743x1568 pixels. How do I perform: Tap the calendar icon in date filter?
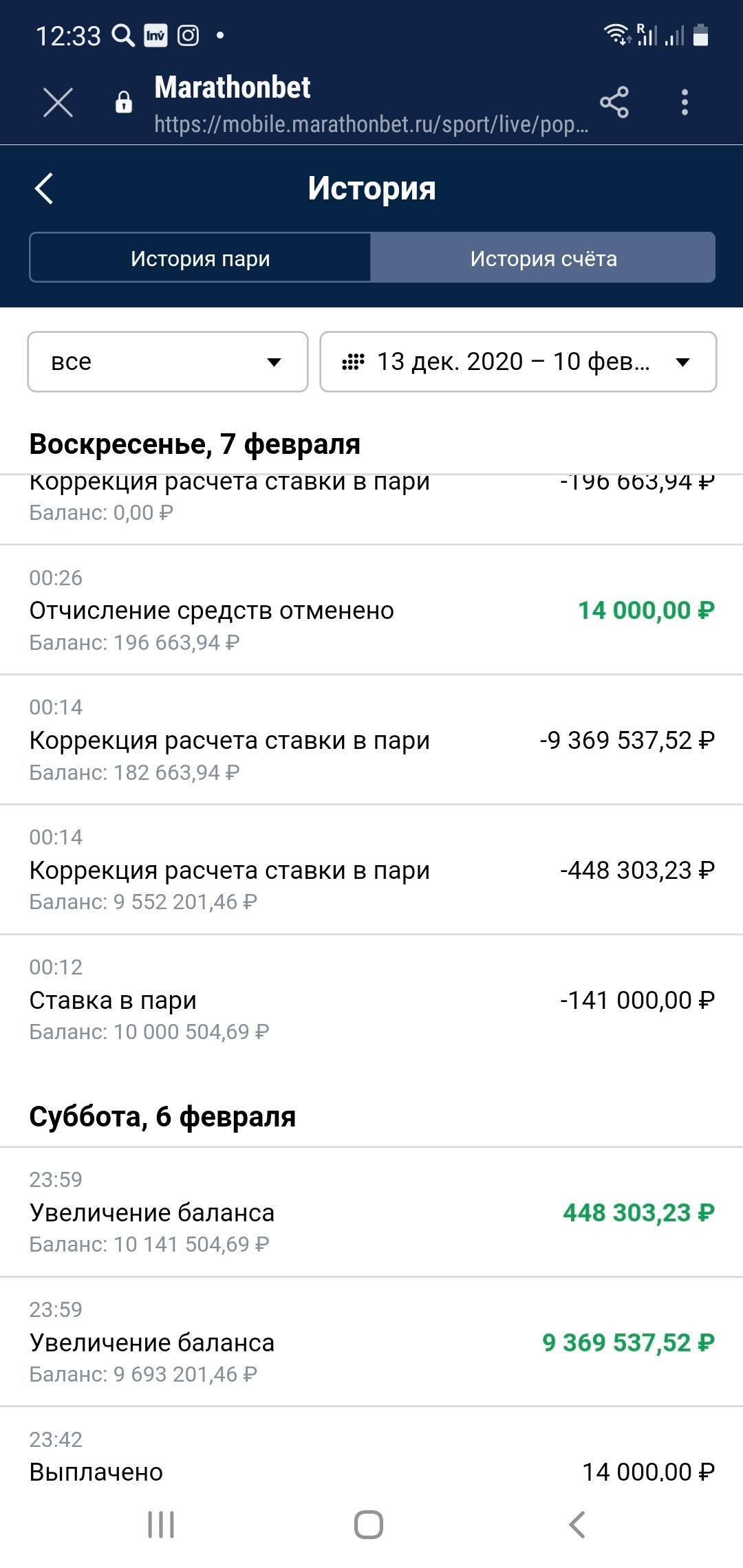pos(353,362)
